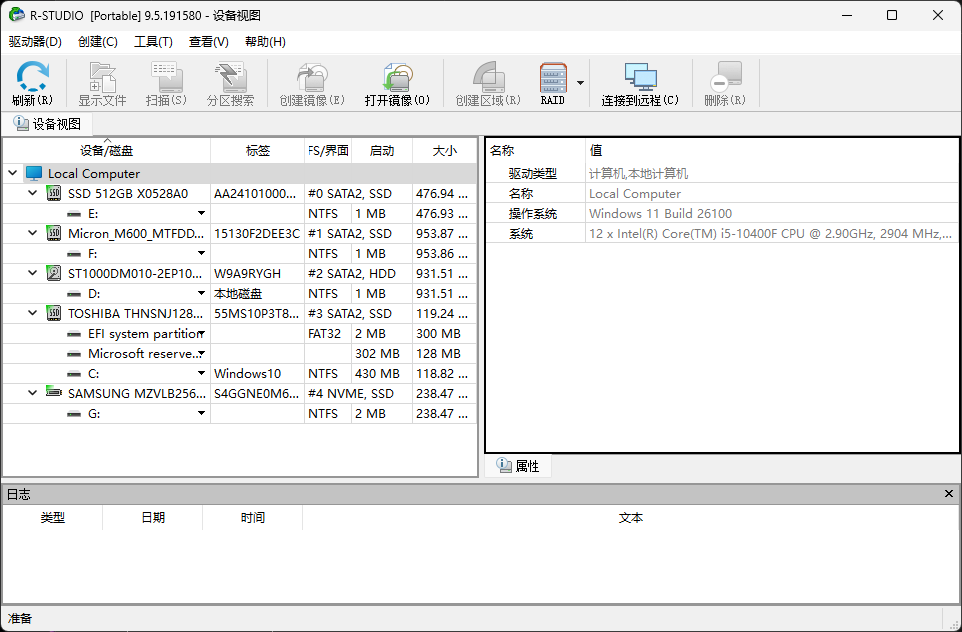Open the View (查看) menu
This screenshot has width=962, height=632.
coord(209,42)
